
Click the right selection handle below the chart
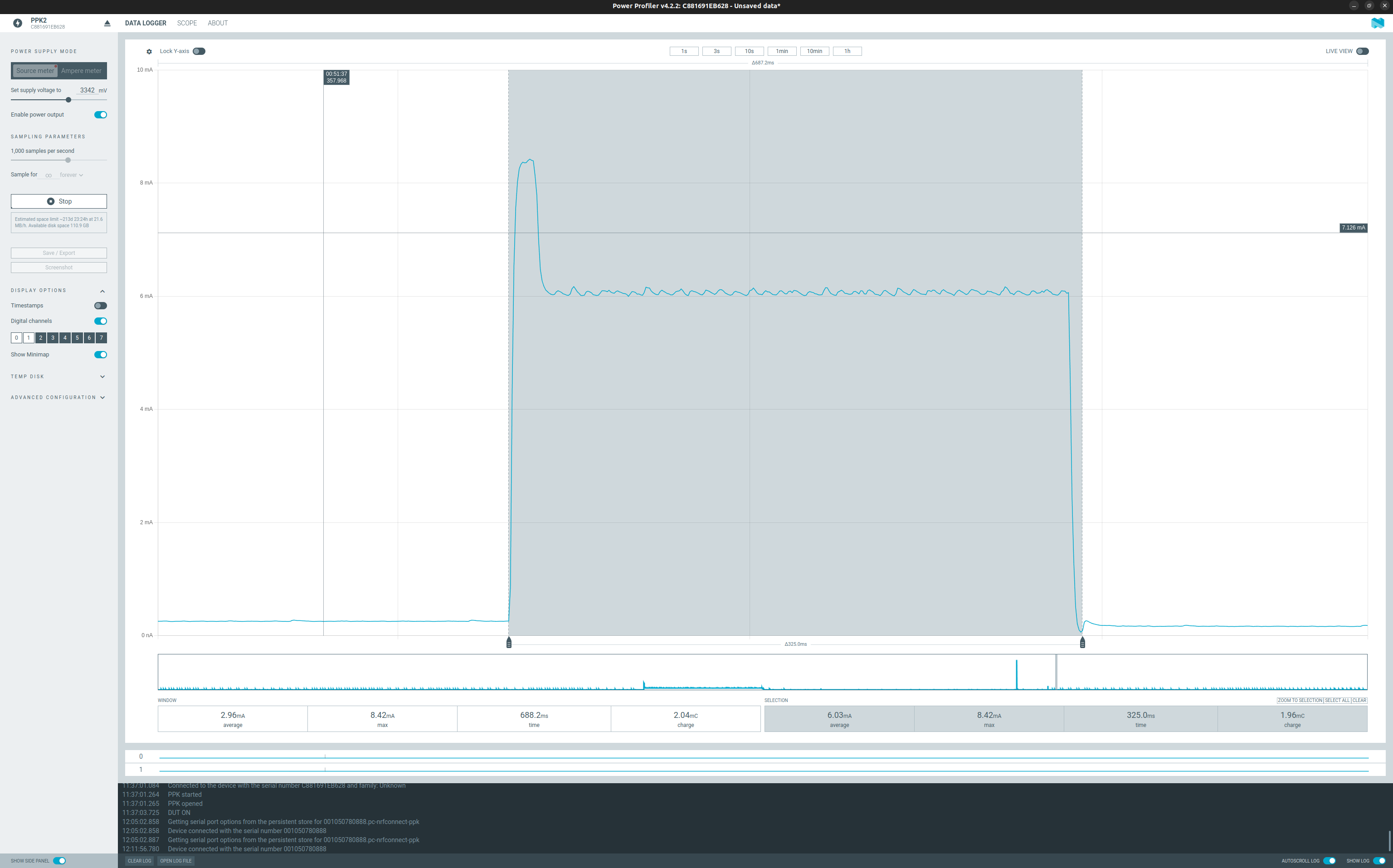[1082, 643]
